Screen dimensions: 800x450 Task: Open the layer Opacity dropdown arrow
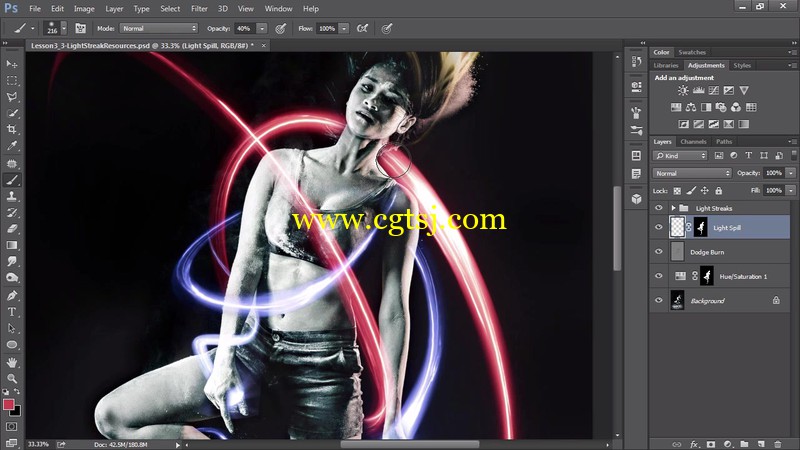point(791,173)
